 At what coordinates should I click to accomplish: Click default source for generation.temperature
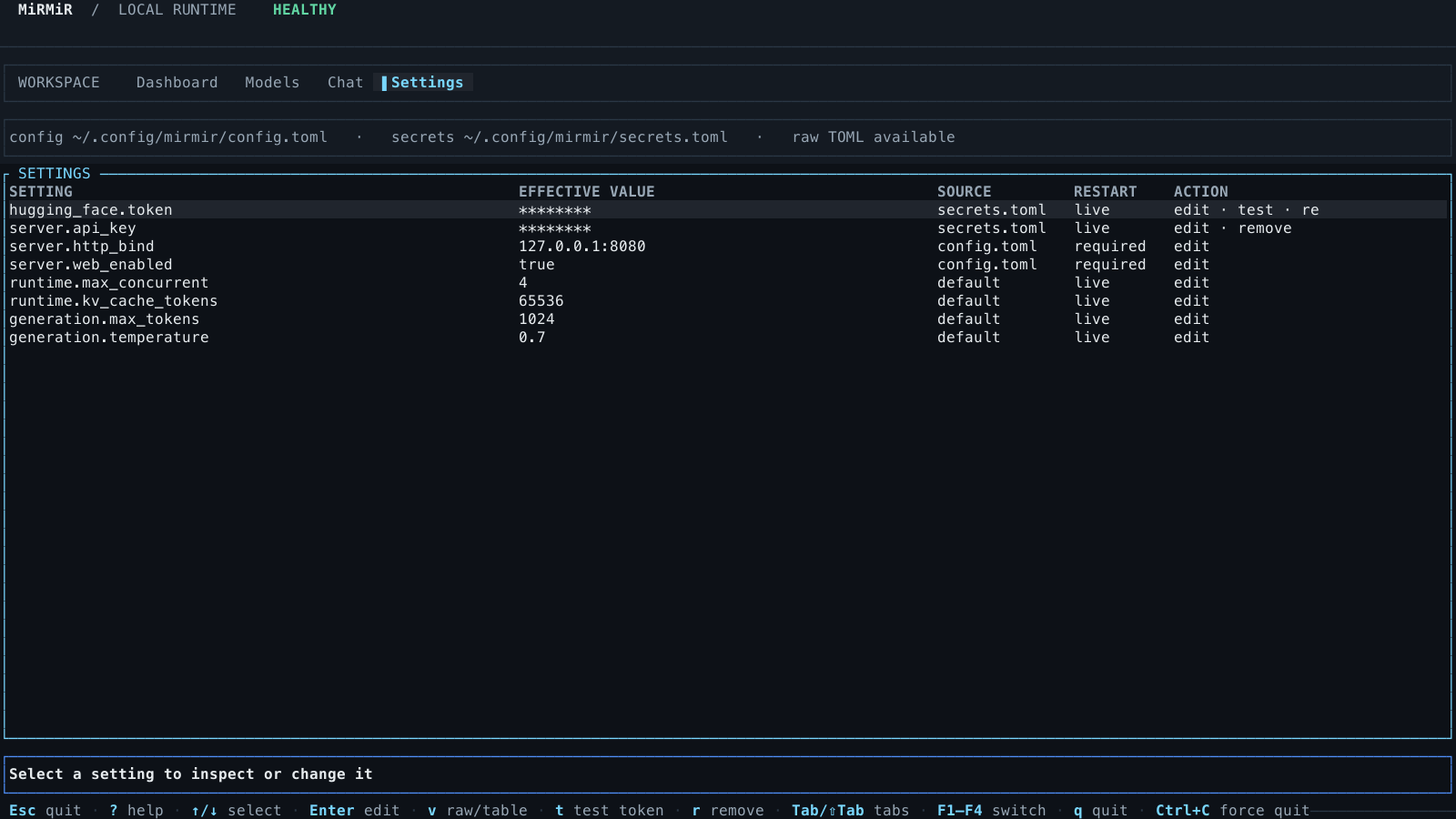[x=969, y=338]
